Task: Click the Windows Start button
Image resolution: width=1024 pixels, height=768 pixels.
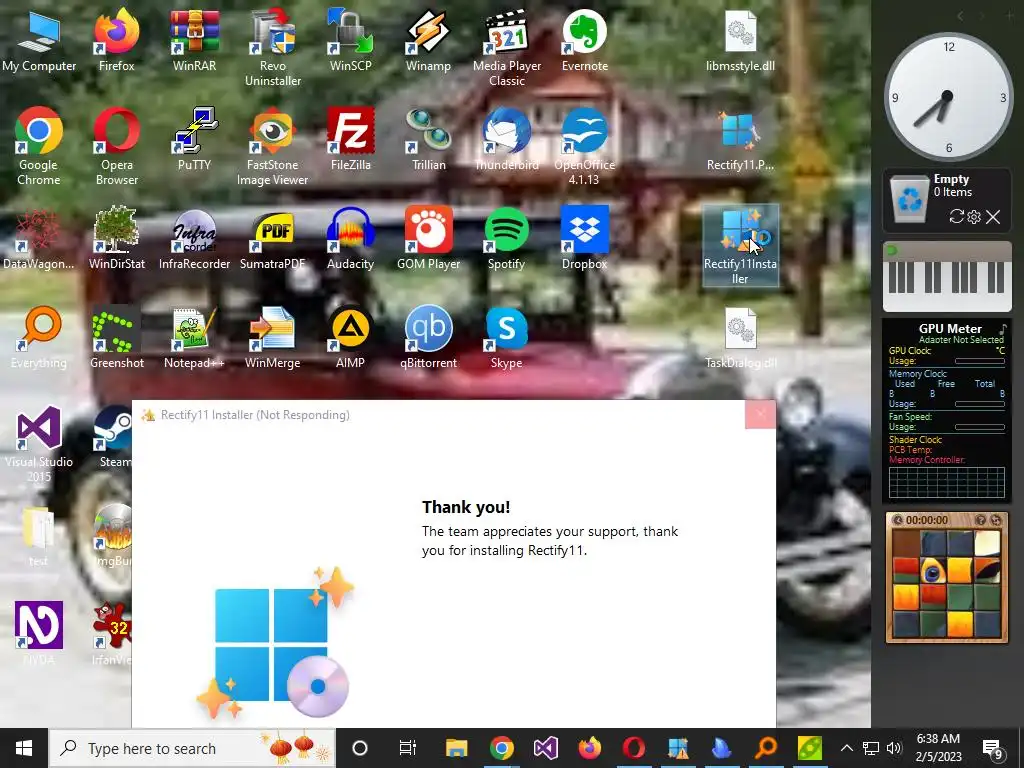Action: tap(24, 748)
